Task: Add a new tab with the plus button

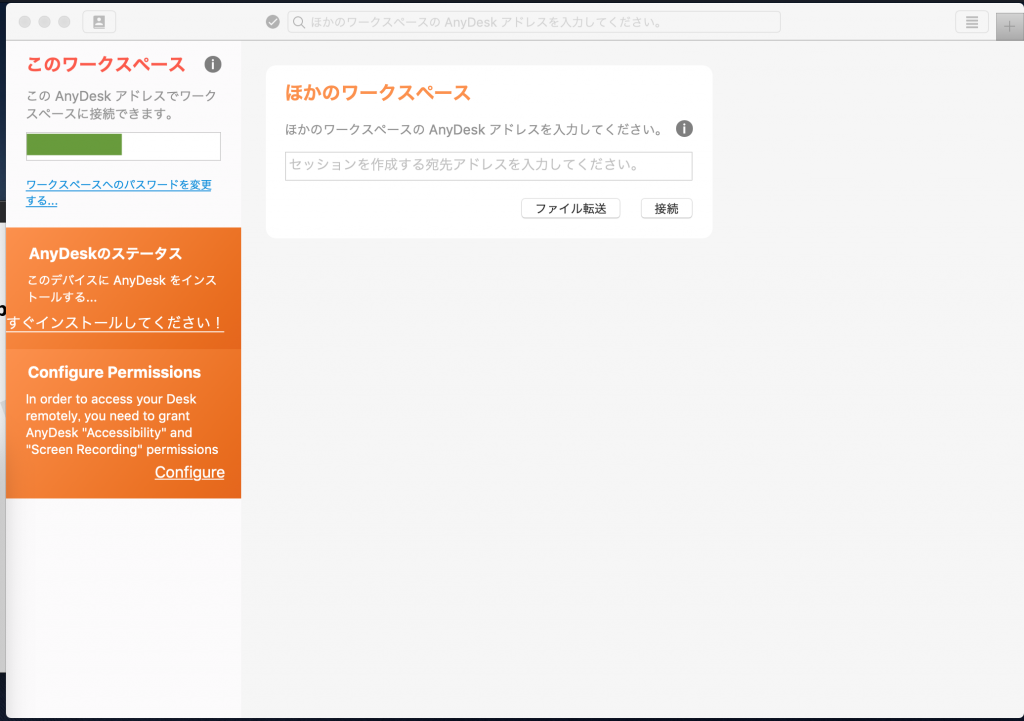Action: click(1010, 26)
